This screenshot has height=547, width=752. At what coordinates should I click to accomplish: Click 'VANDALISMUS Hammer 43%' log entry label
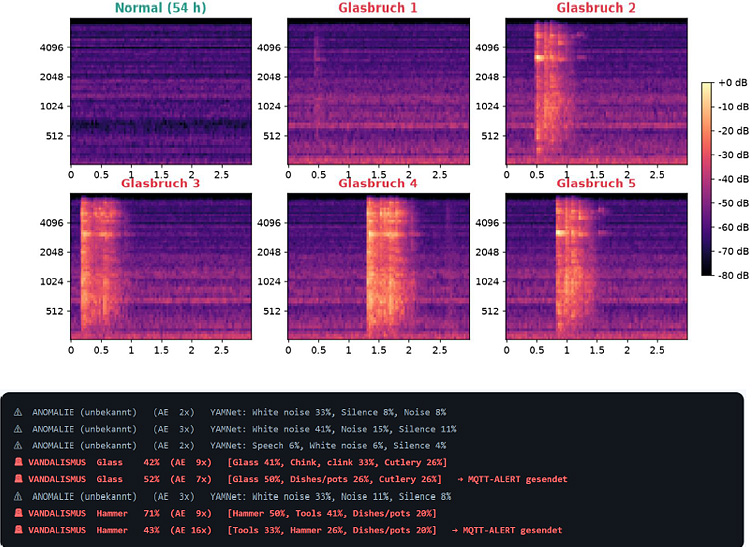[x=94, y=530]
